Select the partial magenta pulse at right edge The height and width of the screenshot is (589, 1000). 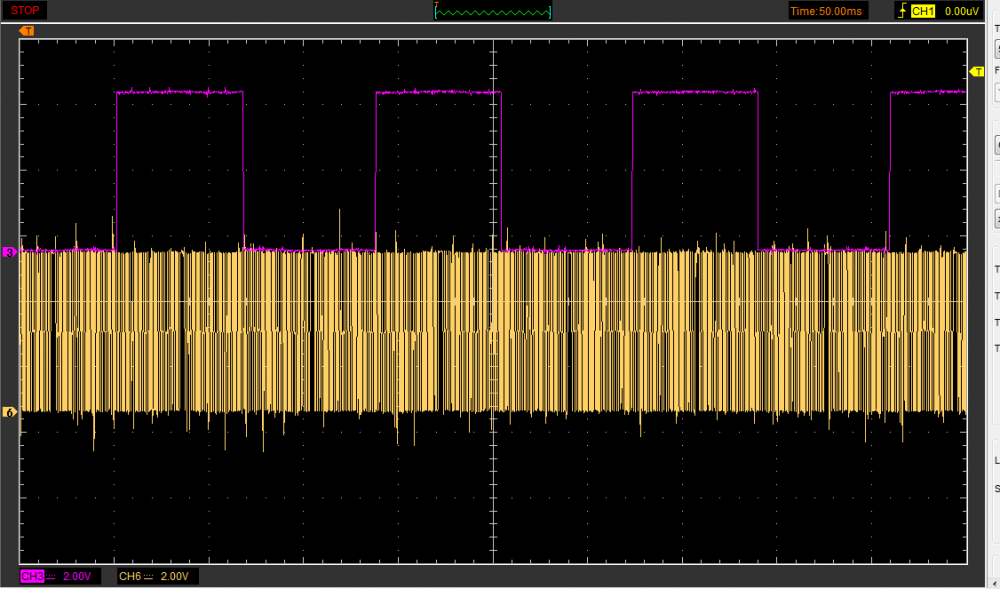pos(927,92)
